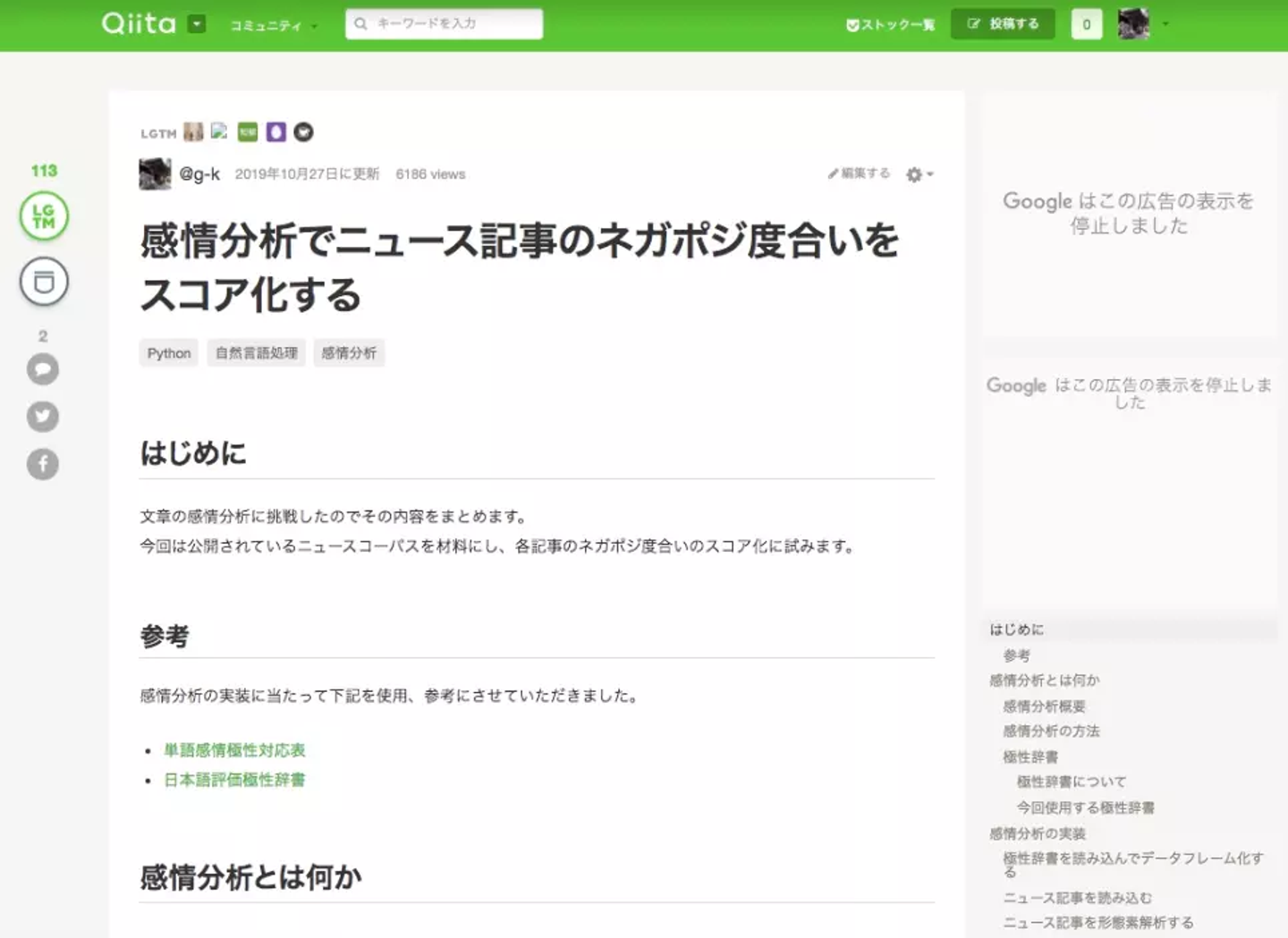Go to 感情分析の実装 in the table of contents
Screen dimensions: 1288x938
pos(1038,833)
